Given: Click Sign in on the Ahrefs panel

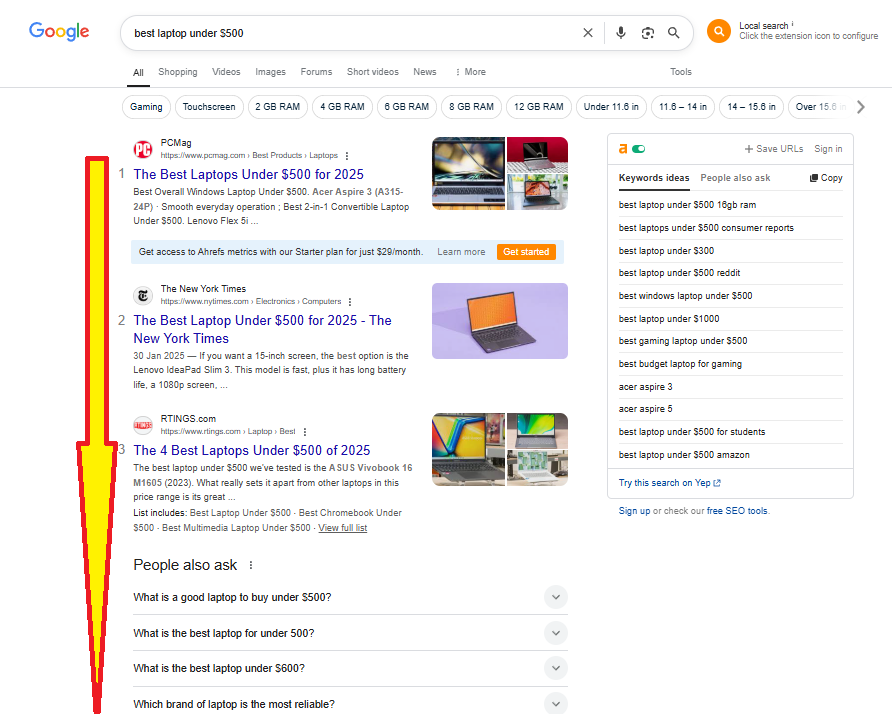Looking at the screenshot, I should (828, 148).
